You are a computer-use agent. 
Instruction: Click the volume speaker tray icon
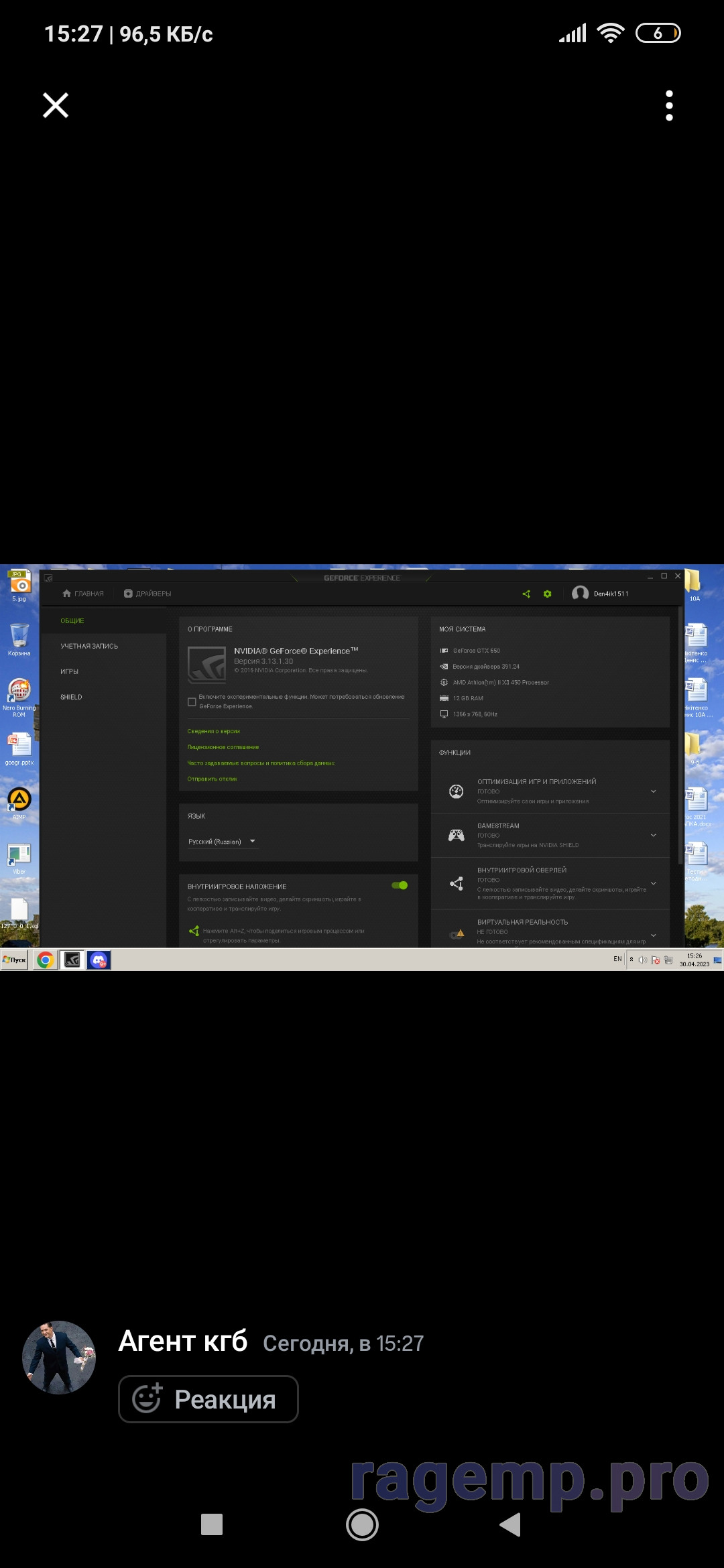(x=643, y=960)
